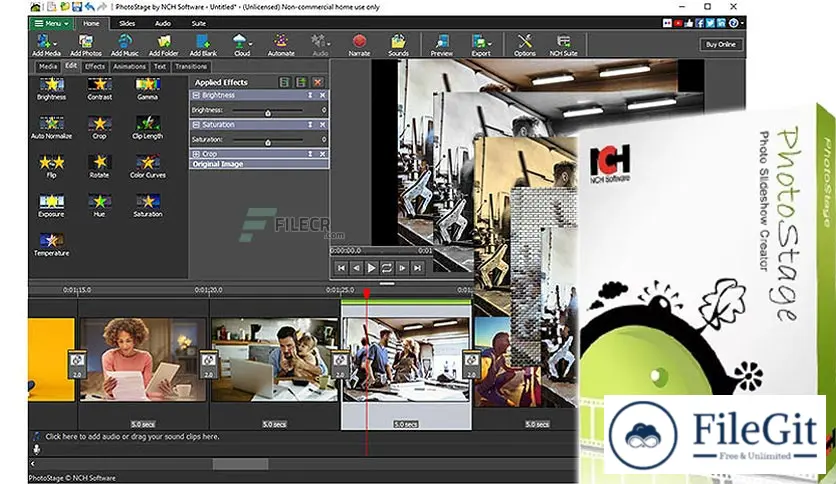Select the Contrast effect icon
The height and width of the screenshot is (484, 836).
click(100, 85)
